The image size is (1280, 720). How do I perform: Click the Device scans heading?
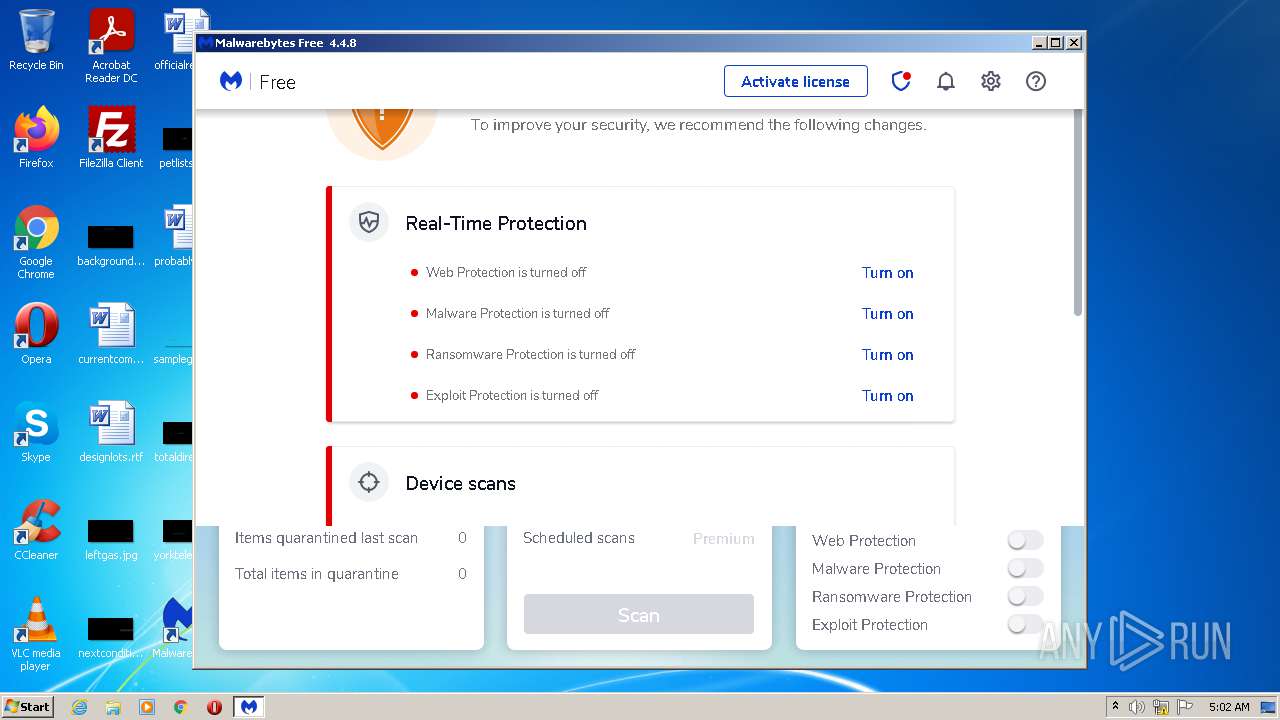[461, 483]
